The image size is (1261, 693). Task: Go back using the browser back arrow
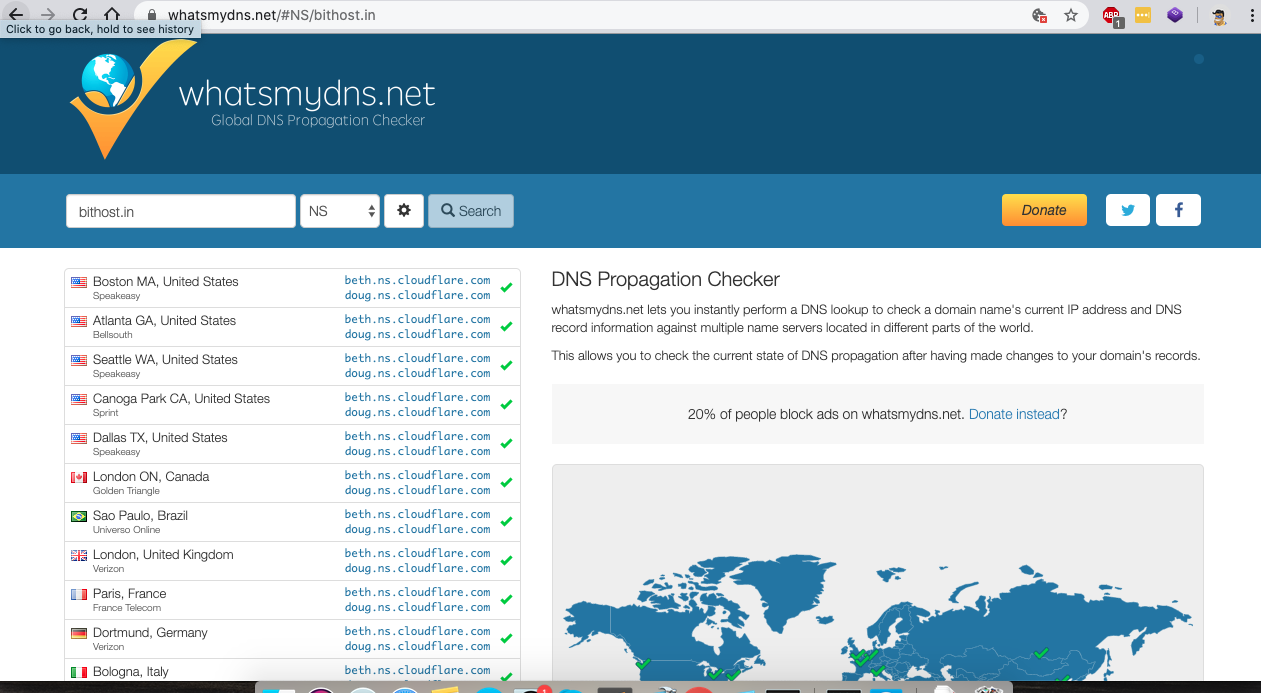16,15
